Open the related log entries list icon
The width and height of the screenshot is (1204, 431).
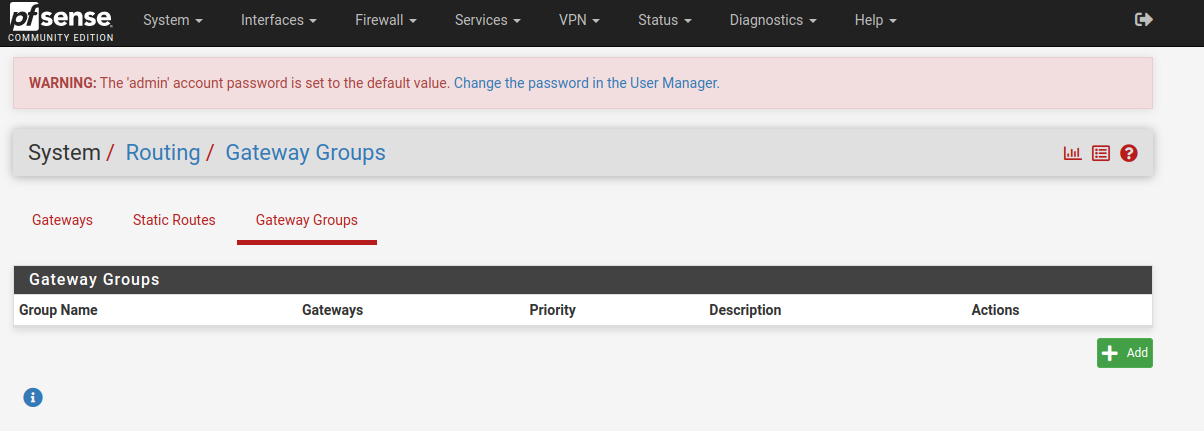pyautogui.click(x=1101, y=153)
